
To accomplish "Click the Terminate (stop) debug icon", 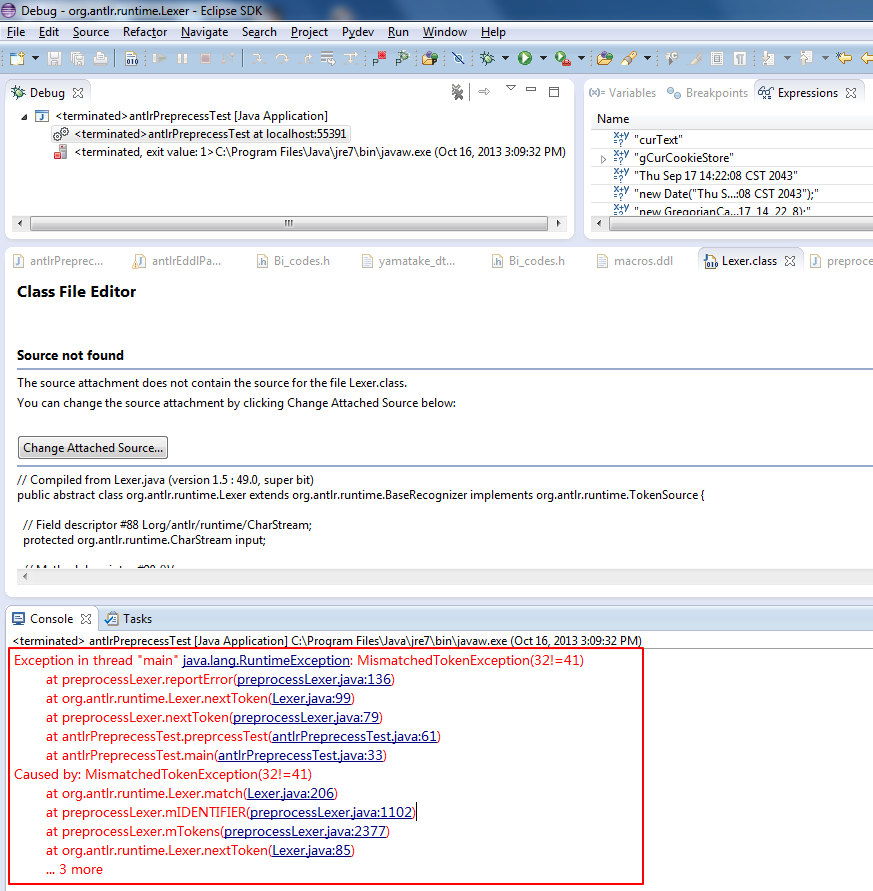I will (206, 58).
